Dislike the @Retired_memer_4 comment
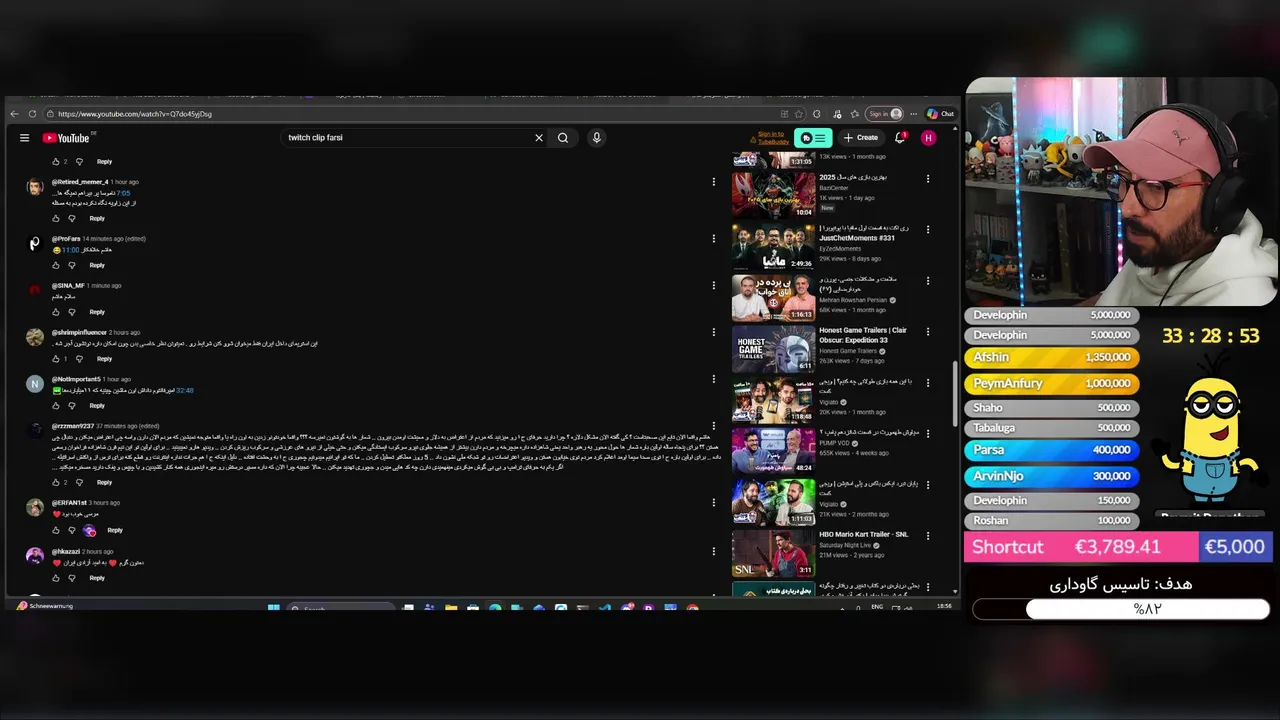The width and height of the screenshot is (1280, 720). click(72, 218)
